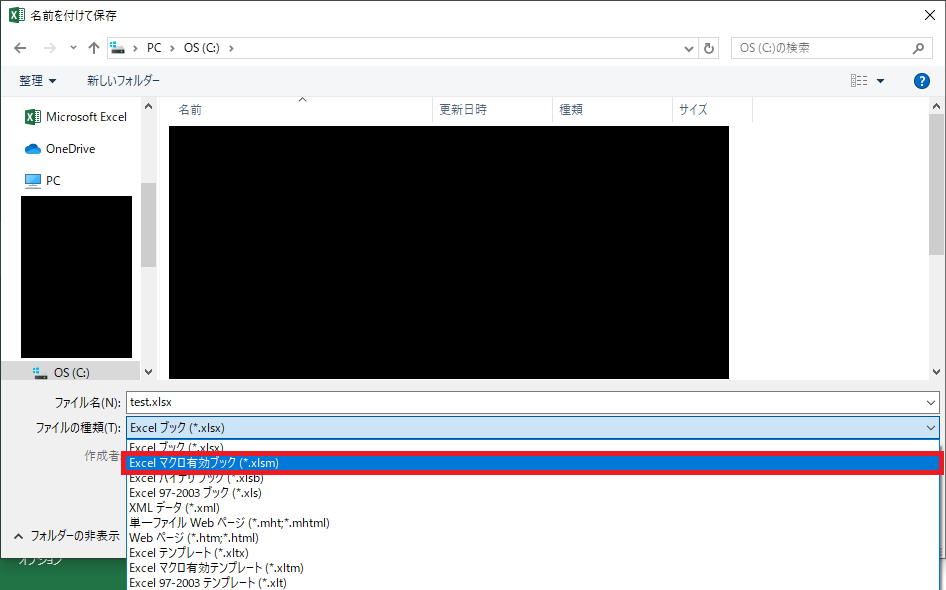Refresh the current folder view
The image size is (946, 590).
click(709, 48)
